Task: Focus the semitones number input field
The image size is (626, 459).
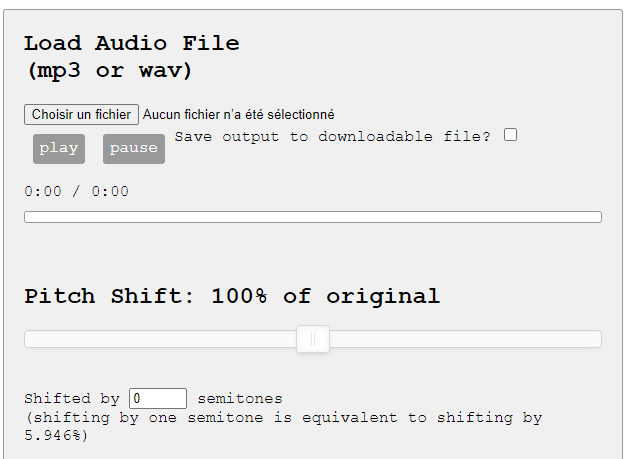Action: [158, 398]
